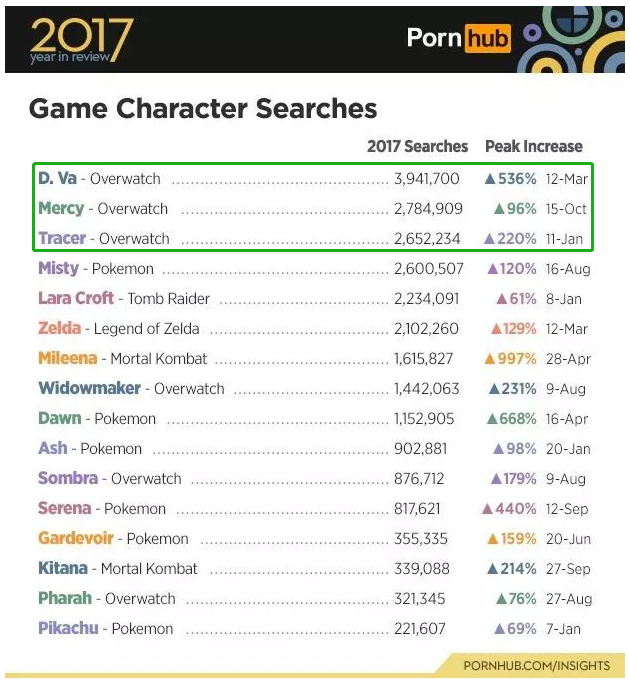The image size is (630, 683).
Task: Open the PORNHUB.COM/INSIGHTS footer link
Action: 537,666
